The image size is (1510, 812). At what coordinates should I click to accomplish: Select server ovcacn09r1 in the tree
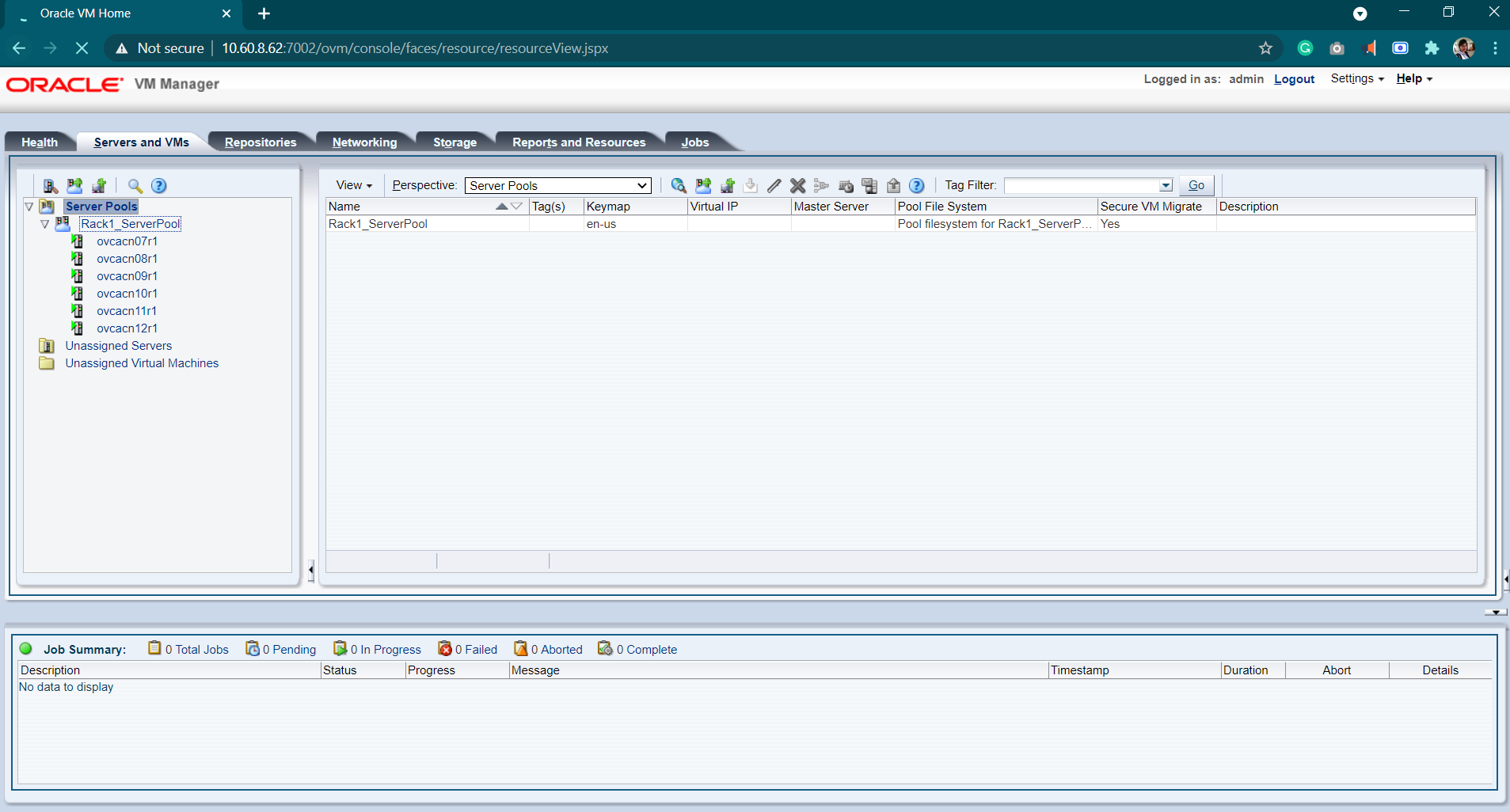[x=127, y=276]
